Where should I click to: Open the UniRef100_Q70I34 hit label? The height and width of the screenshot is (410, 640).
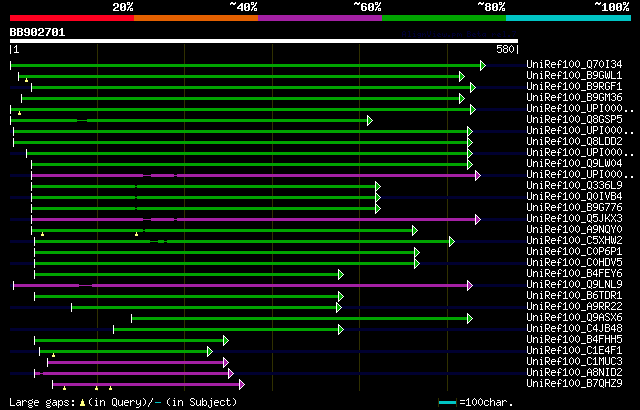tap(574, 64)
